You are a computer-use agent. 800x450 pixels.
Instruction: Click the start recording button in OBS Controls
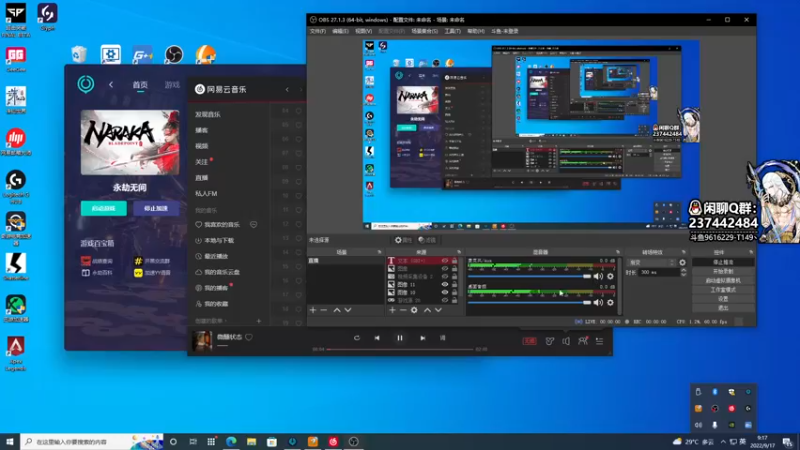coord(723,271)
